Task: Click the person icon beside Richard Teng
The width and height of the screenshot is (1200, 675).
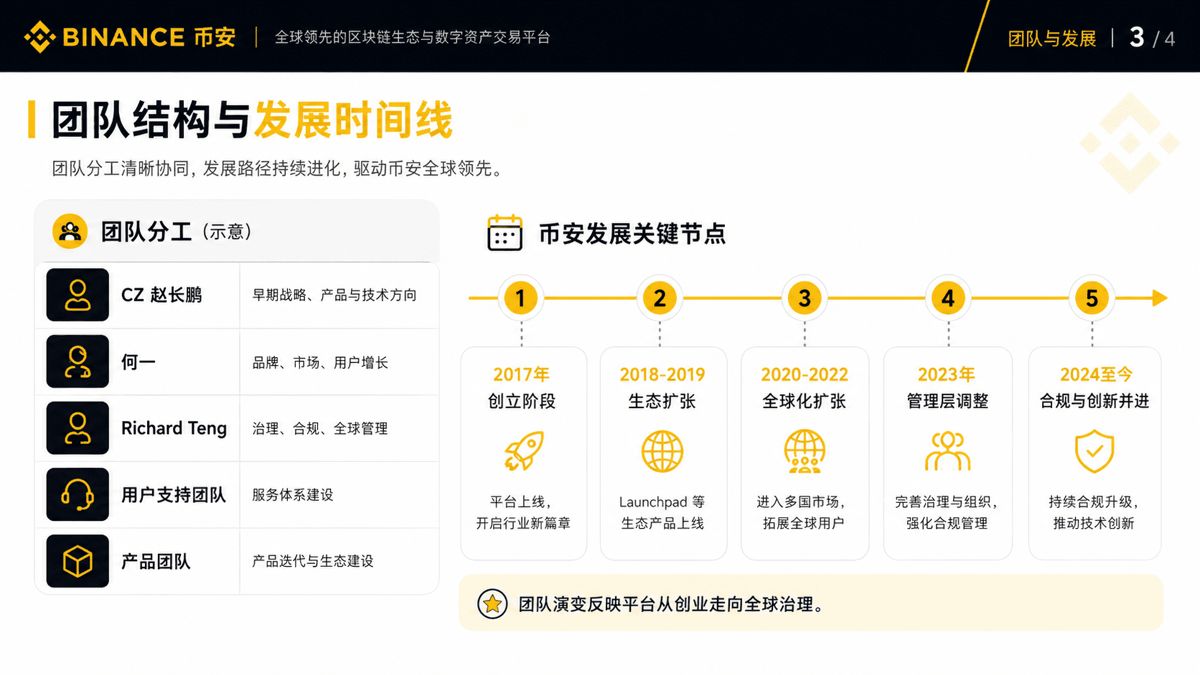Action: (x=78, y=428)
